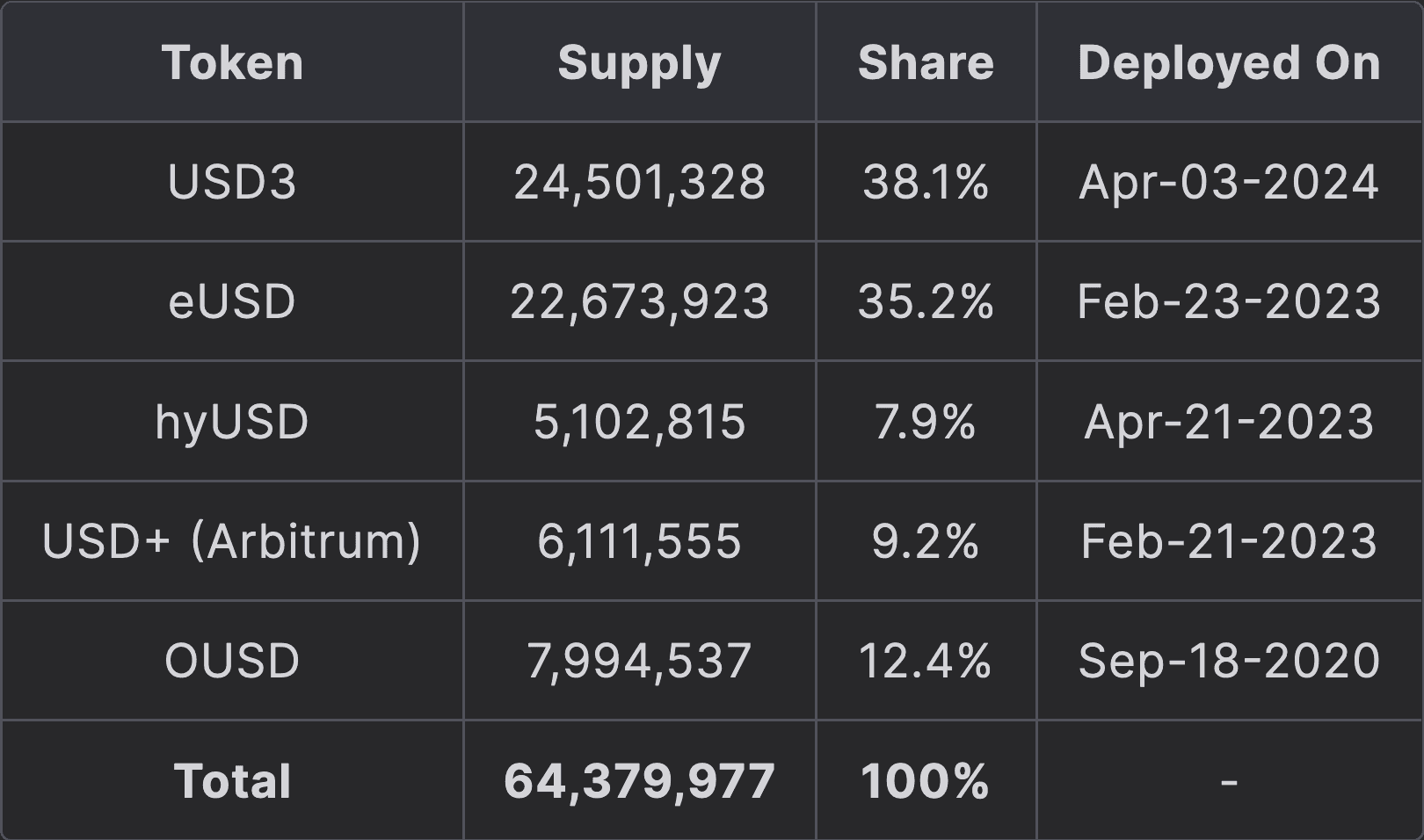The image size is (1424, 840).
Task: Click the total supply 64,379,977
Action: pyautogui.click(x=639, y=781)
